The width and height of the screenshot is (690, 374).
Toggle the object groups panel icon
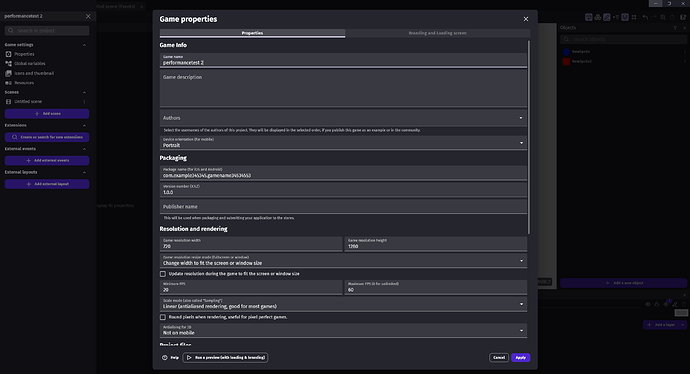point(598,17)
